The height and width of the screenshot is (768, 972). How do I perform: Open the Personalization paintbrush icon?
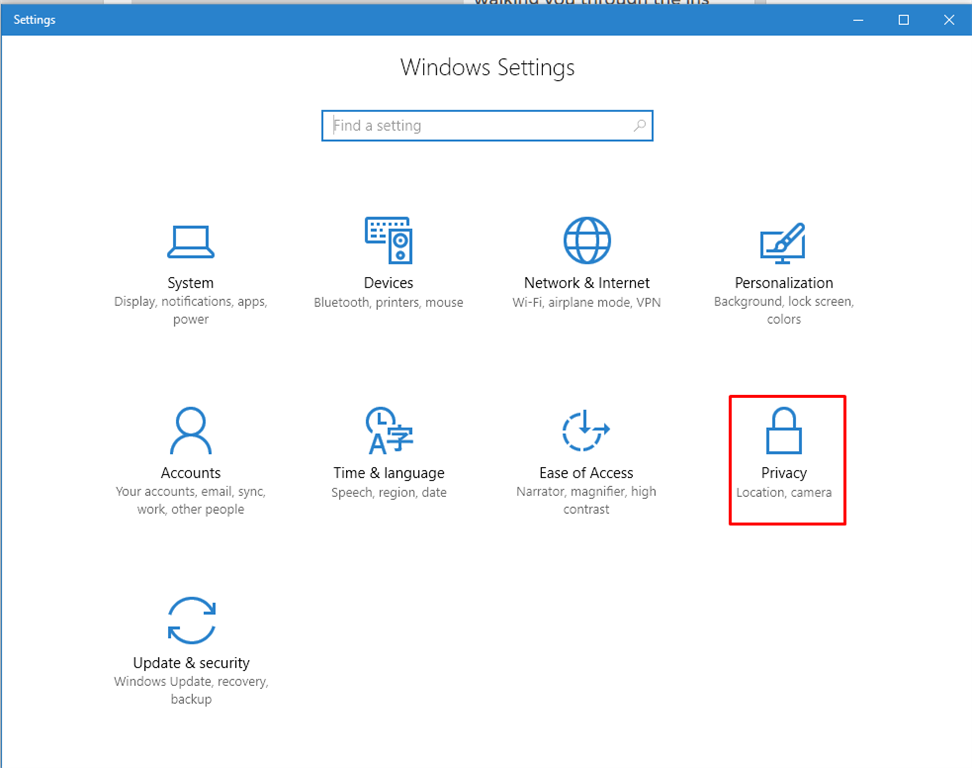pos(783,242)
